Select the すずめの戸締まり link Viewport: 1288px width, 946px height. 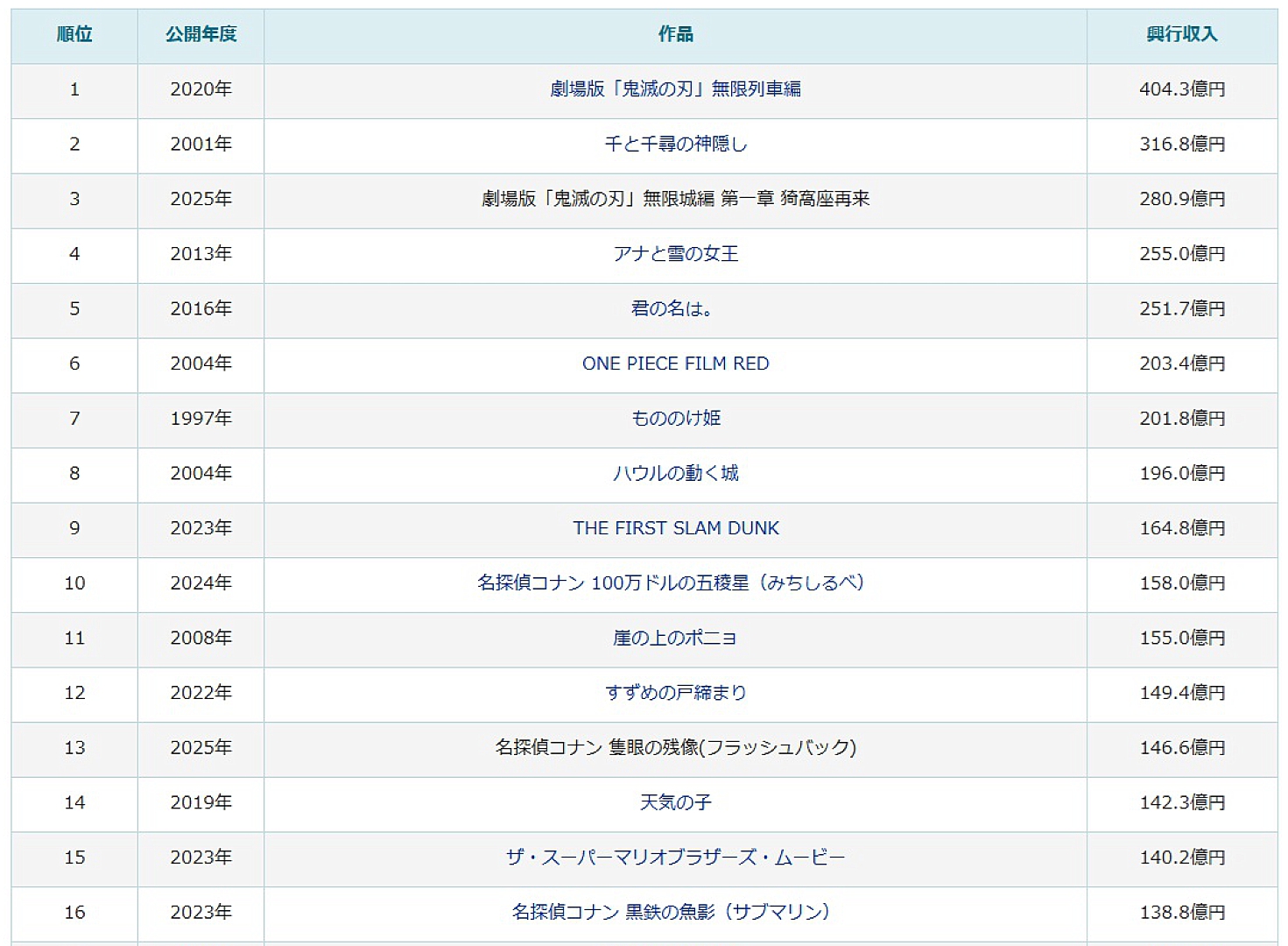point(675,693)
